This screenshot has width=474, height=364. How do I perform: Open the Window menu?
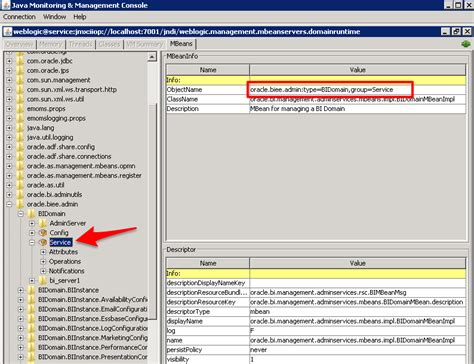click(x=54, y=17)
